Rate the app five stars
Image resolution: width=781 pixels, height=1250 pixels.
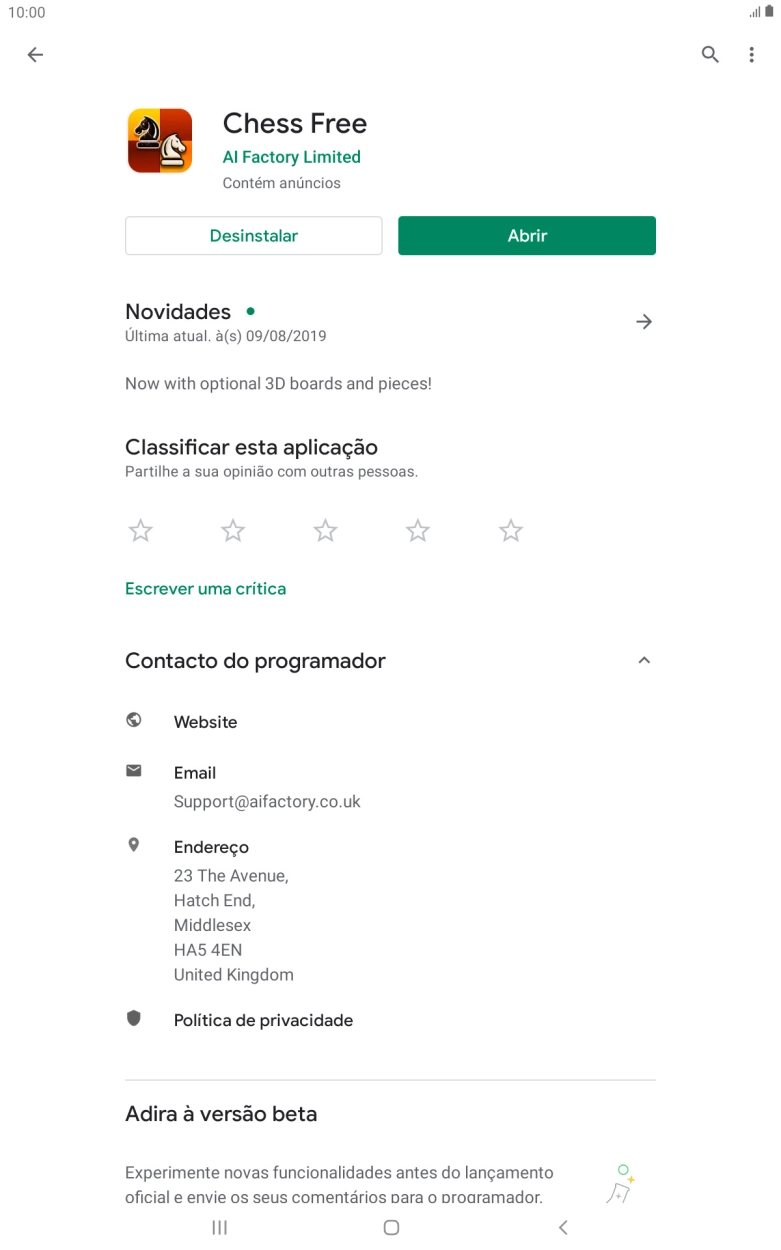pos(511,531)
